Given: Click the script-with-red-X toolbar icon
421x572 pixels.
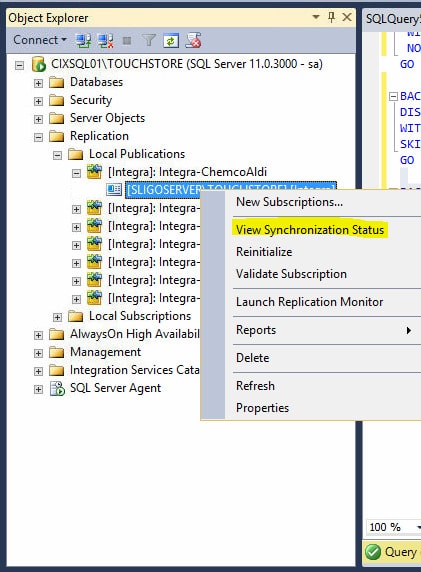Looking at the screenshot, I should (x=193, y=40).
